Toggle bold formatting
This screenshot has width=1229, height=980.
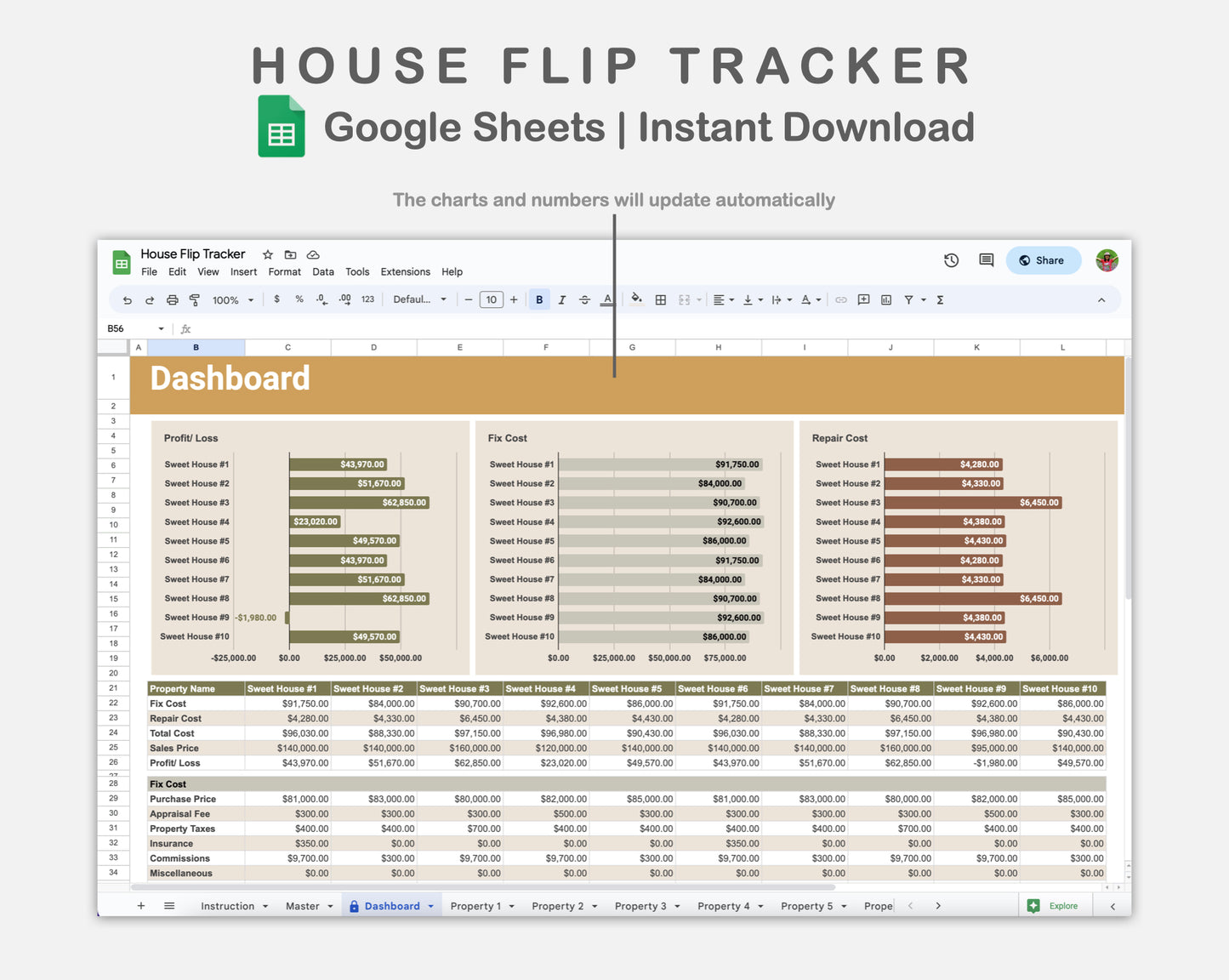[x=539, y=299]
